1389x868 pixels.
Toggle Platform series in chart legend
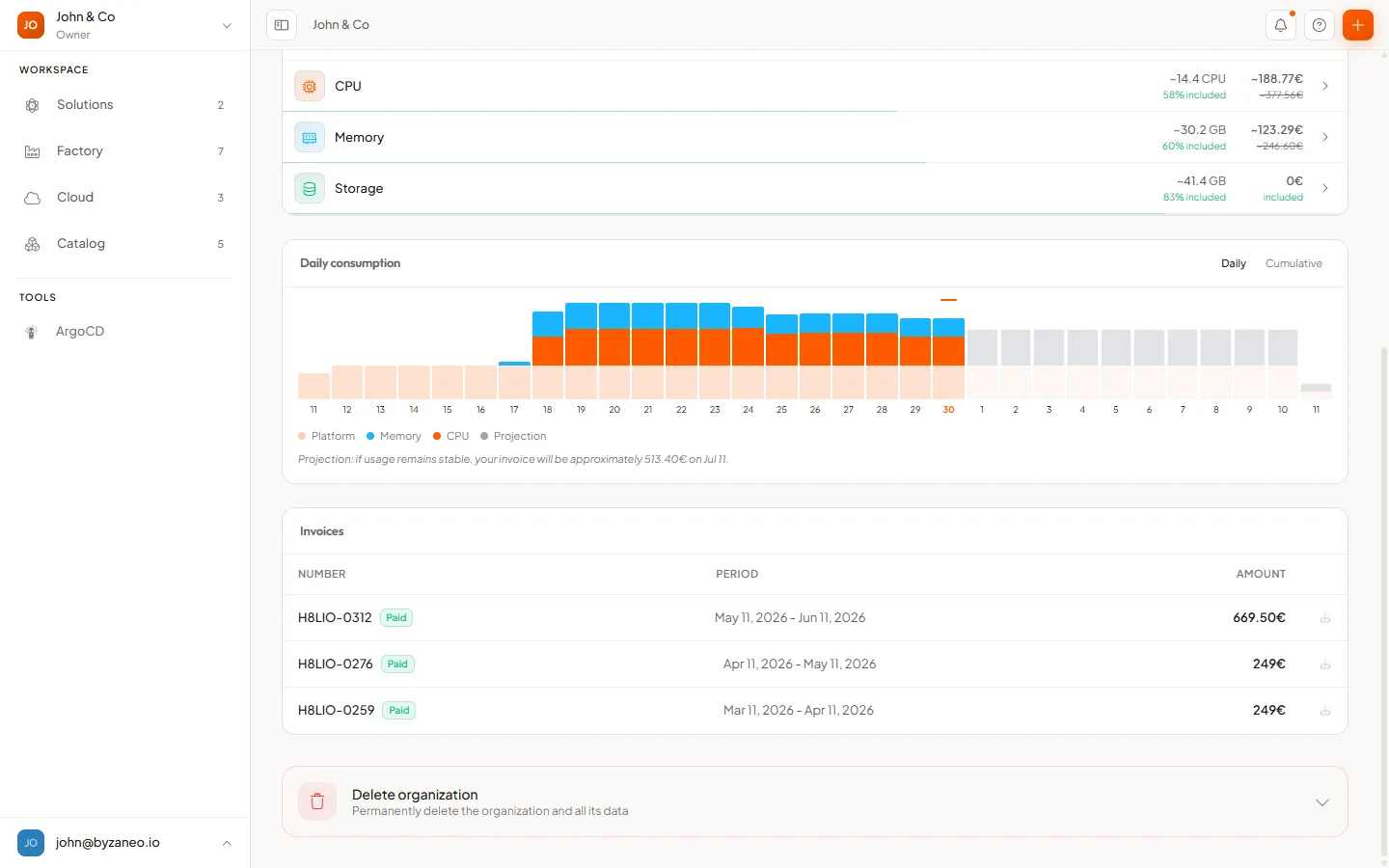327,436
